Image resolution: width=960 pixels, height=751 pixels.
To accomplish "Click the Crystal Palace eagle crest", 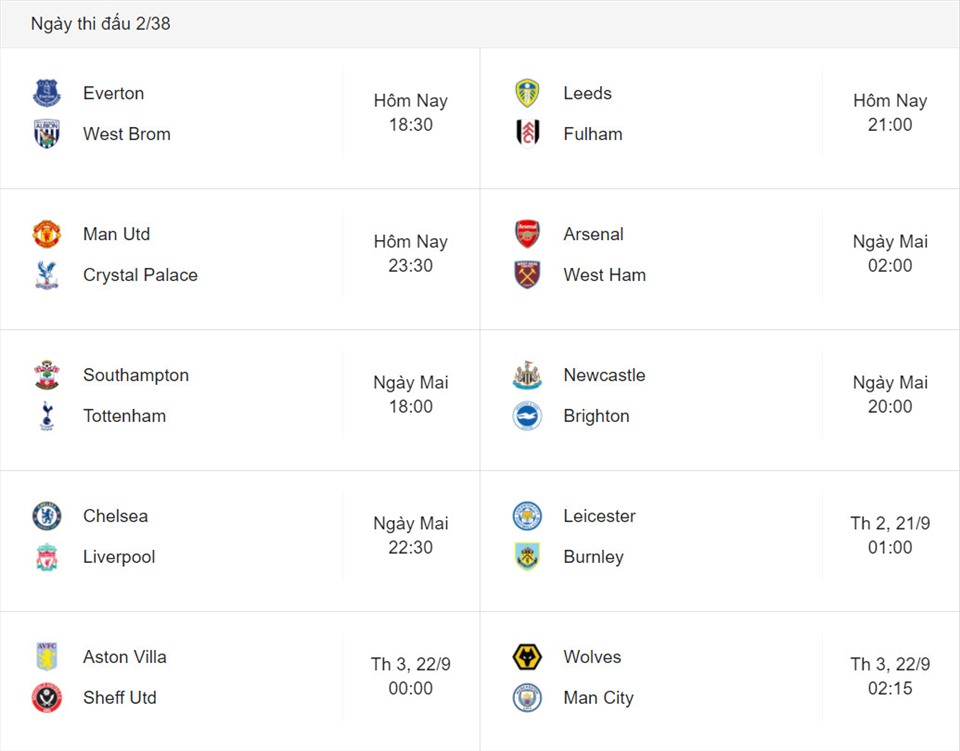I will [x=47, y=275].
